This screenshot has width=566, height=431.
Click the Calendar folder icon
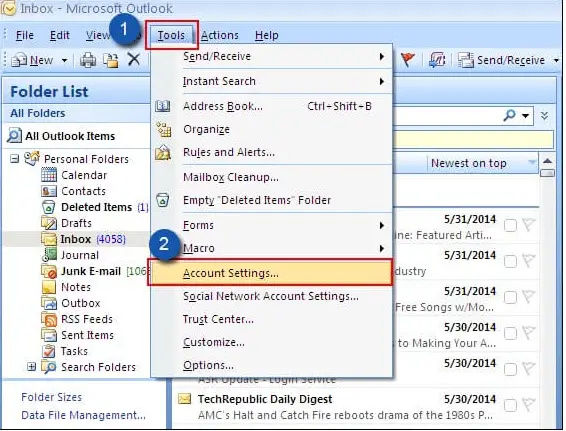coord(49,175)
